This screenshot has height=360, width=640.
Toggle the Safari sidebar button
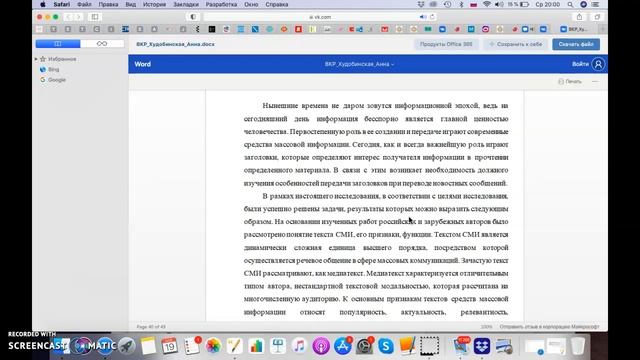point(95,17)
